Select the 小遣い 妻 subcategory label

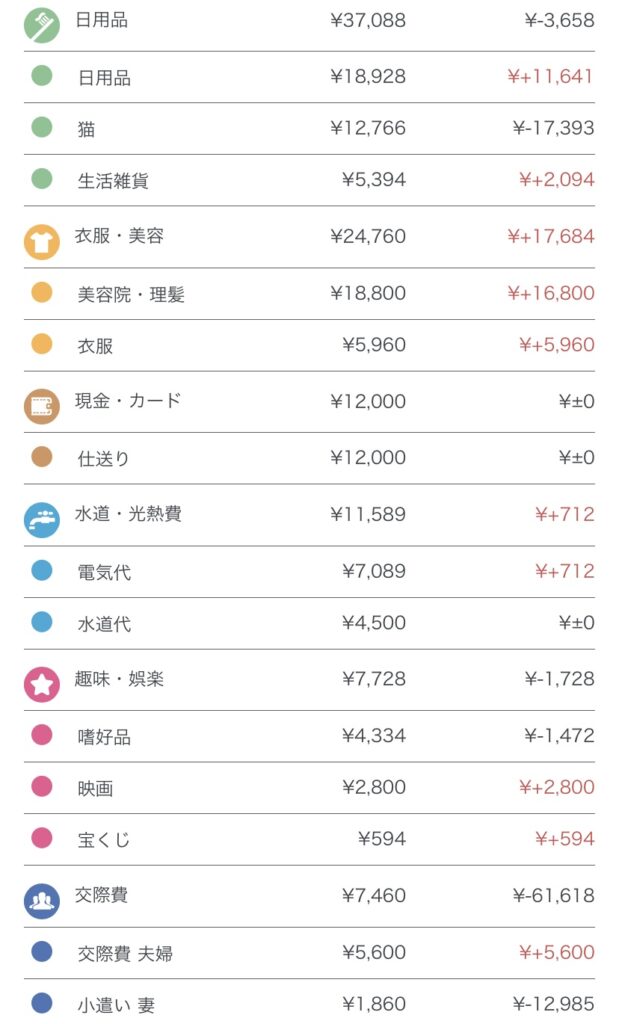[x=116, y=1005]
